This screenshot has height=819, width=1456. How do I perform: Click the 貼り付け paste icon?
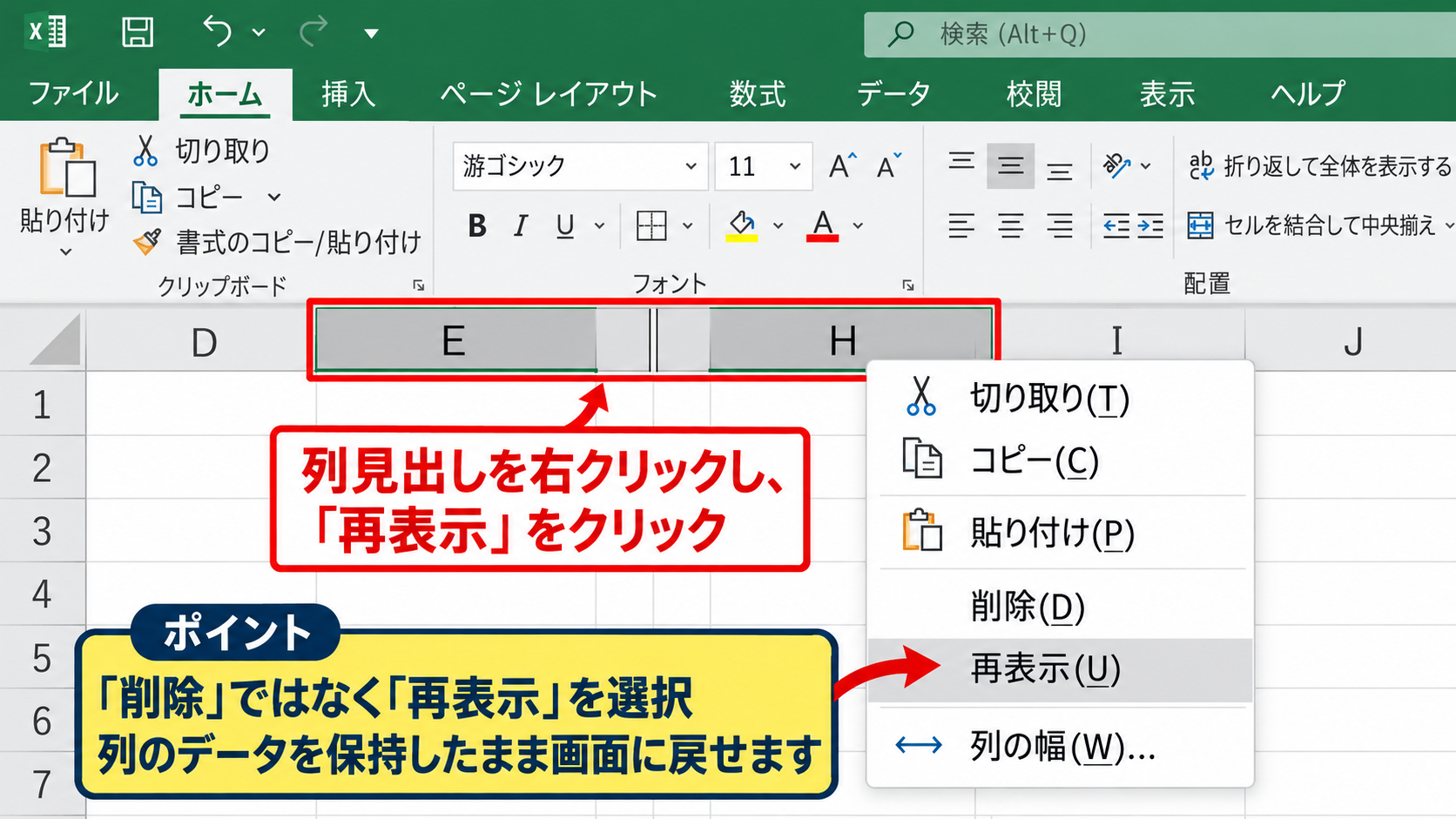point(66,167)
